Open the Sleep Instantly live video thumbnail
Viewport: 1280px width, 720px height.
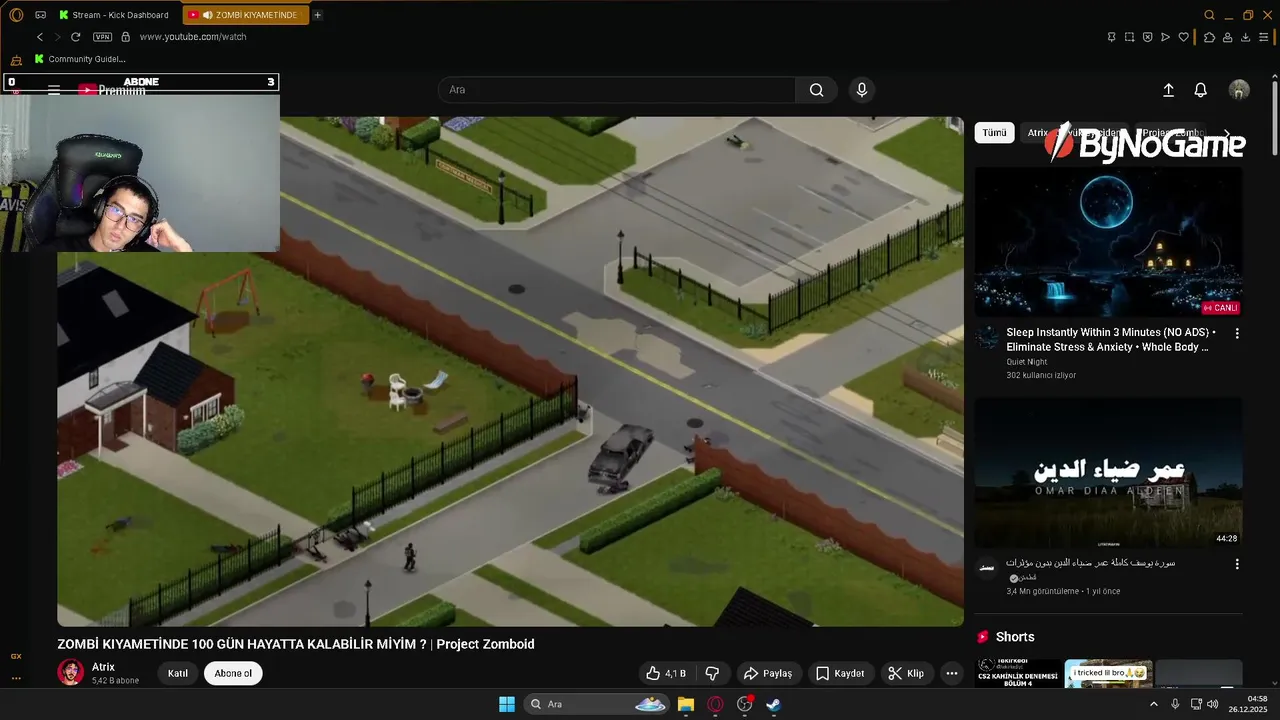coord(1108,242)
